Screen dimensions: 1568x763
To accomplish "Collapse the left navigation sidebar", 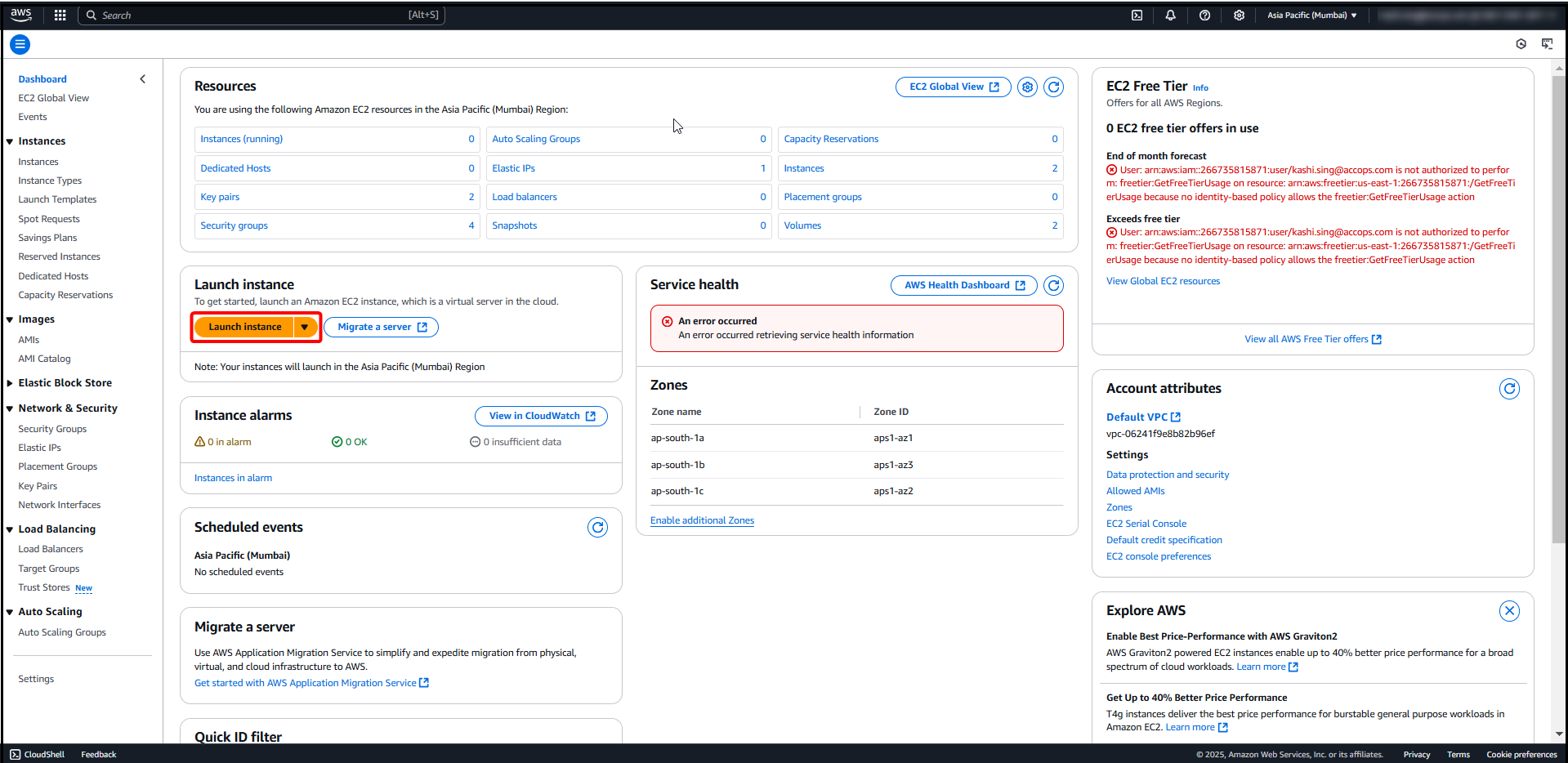I will tap(143, 78).
